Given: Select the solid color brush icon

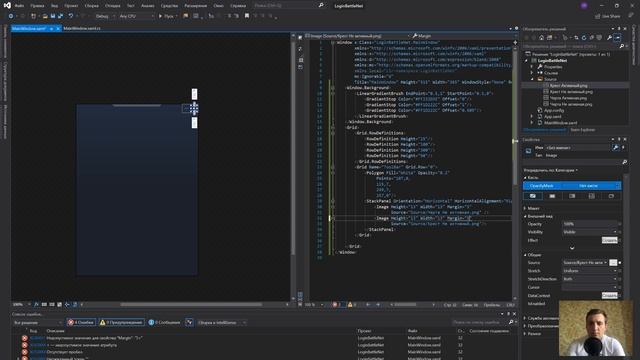Looking at the screenshot, I should tap(552, 196).
